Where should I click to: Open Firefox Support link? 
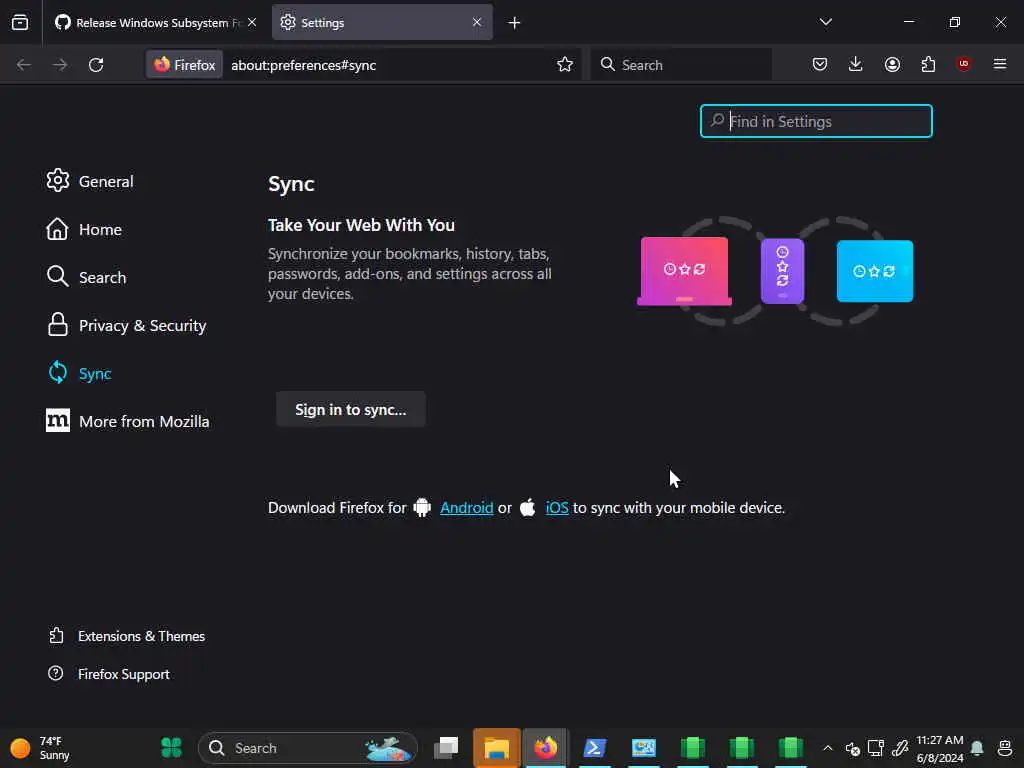click(x=109, y=674)
